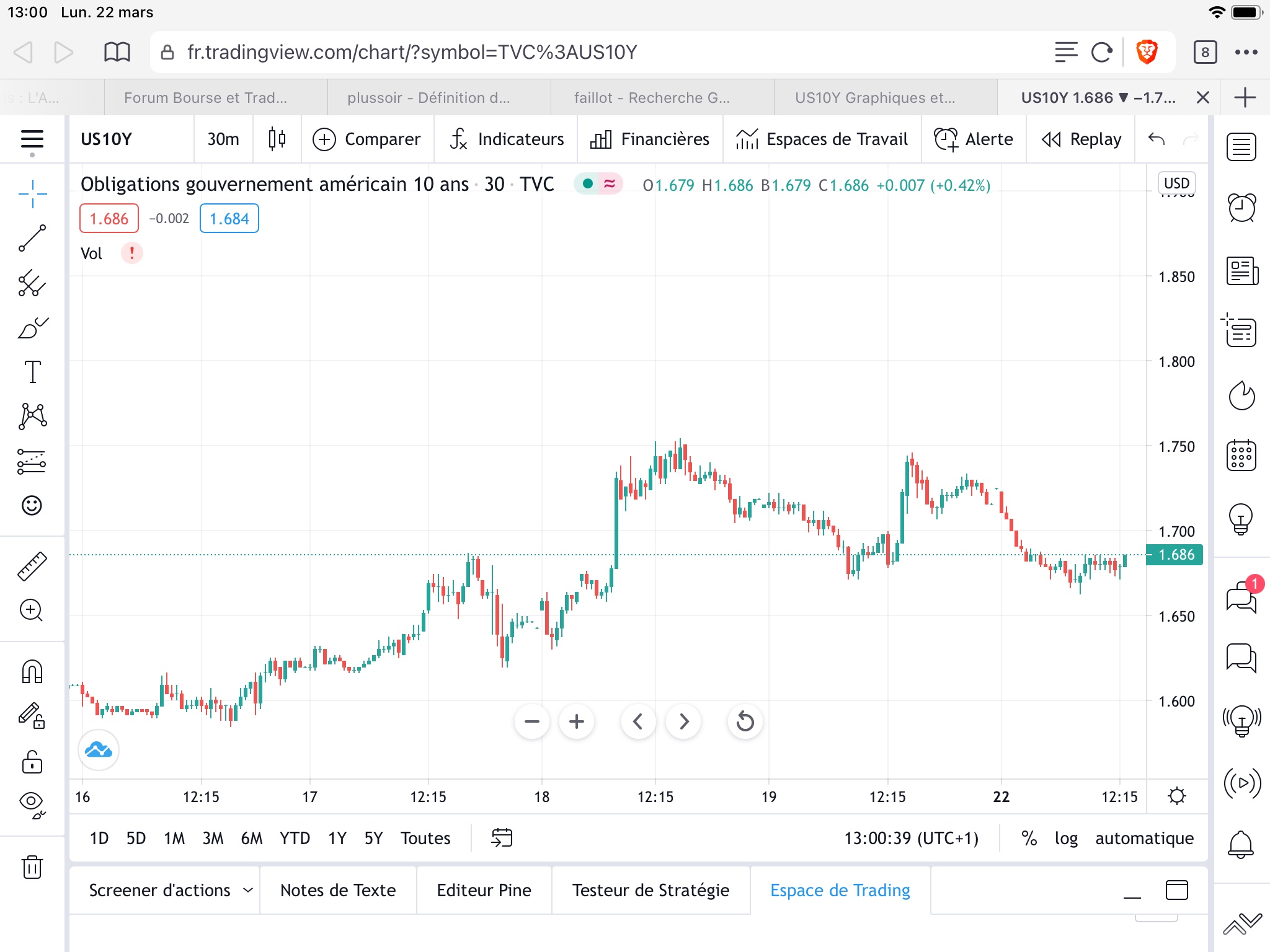Image resolution: width=1270 pixels, height=952 pixels.
Task: Click the chart zoom in plus button
Action: tap(576, 721)
